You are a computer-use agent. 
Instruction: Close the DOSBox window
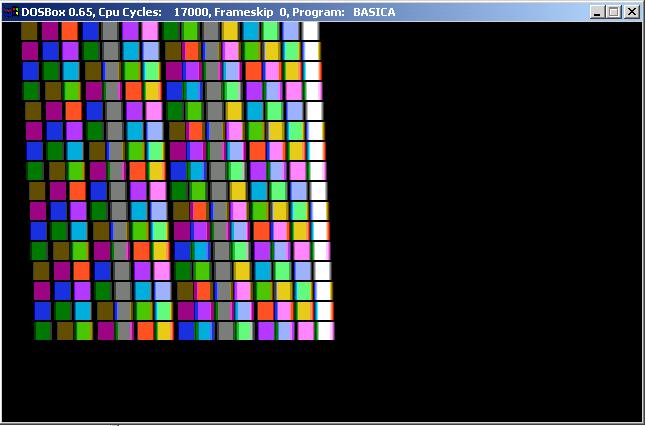tap(632, 12)
